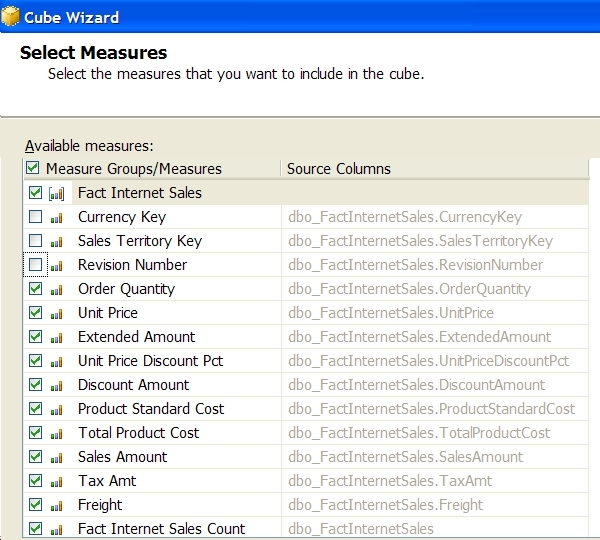Select the Fact Internet Sales row label

point(140,193)
